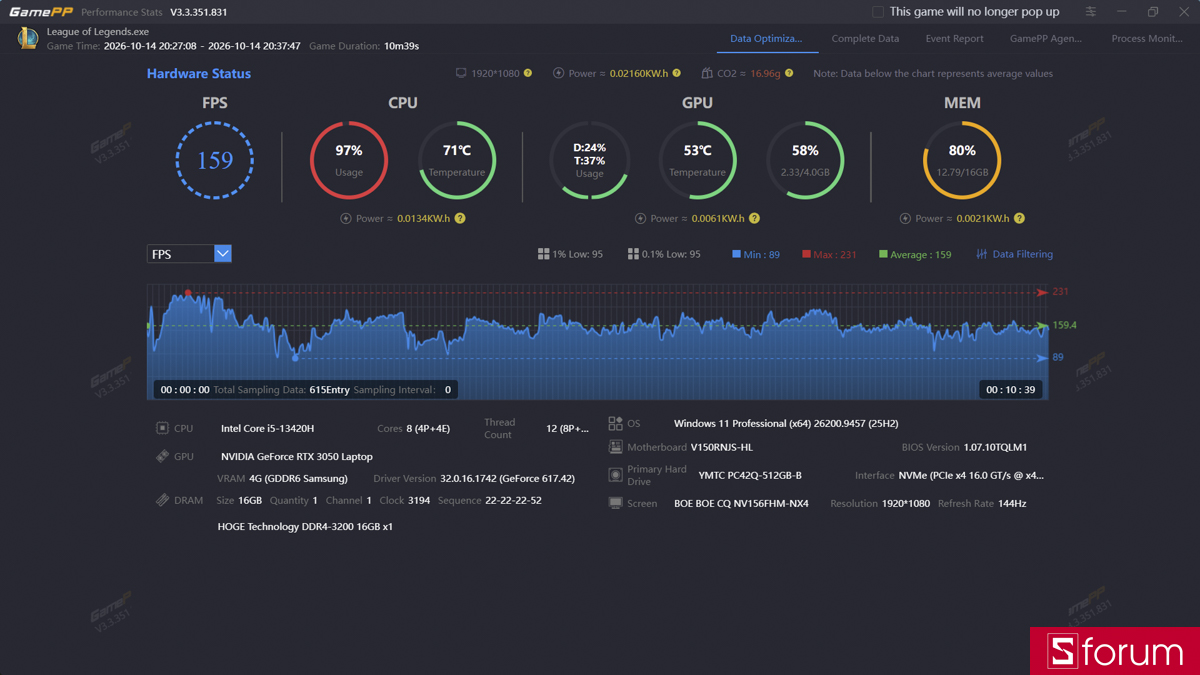
Task: Open the Process Monitor tab
Action: pyautogui.click(x=1147, y=39)
